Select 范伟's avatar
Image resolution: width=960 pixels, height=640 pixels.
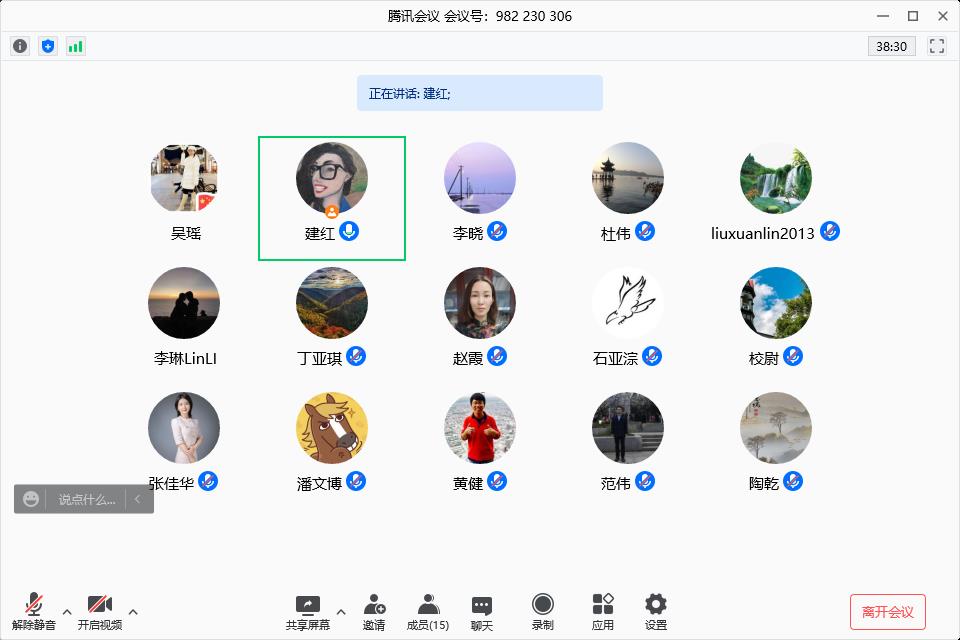tap(628, 428)
